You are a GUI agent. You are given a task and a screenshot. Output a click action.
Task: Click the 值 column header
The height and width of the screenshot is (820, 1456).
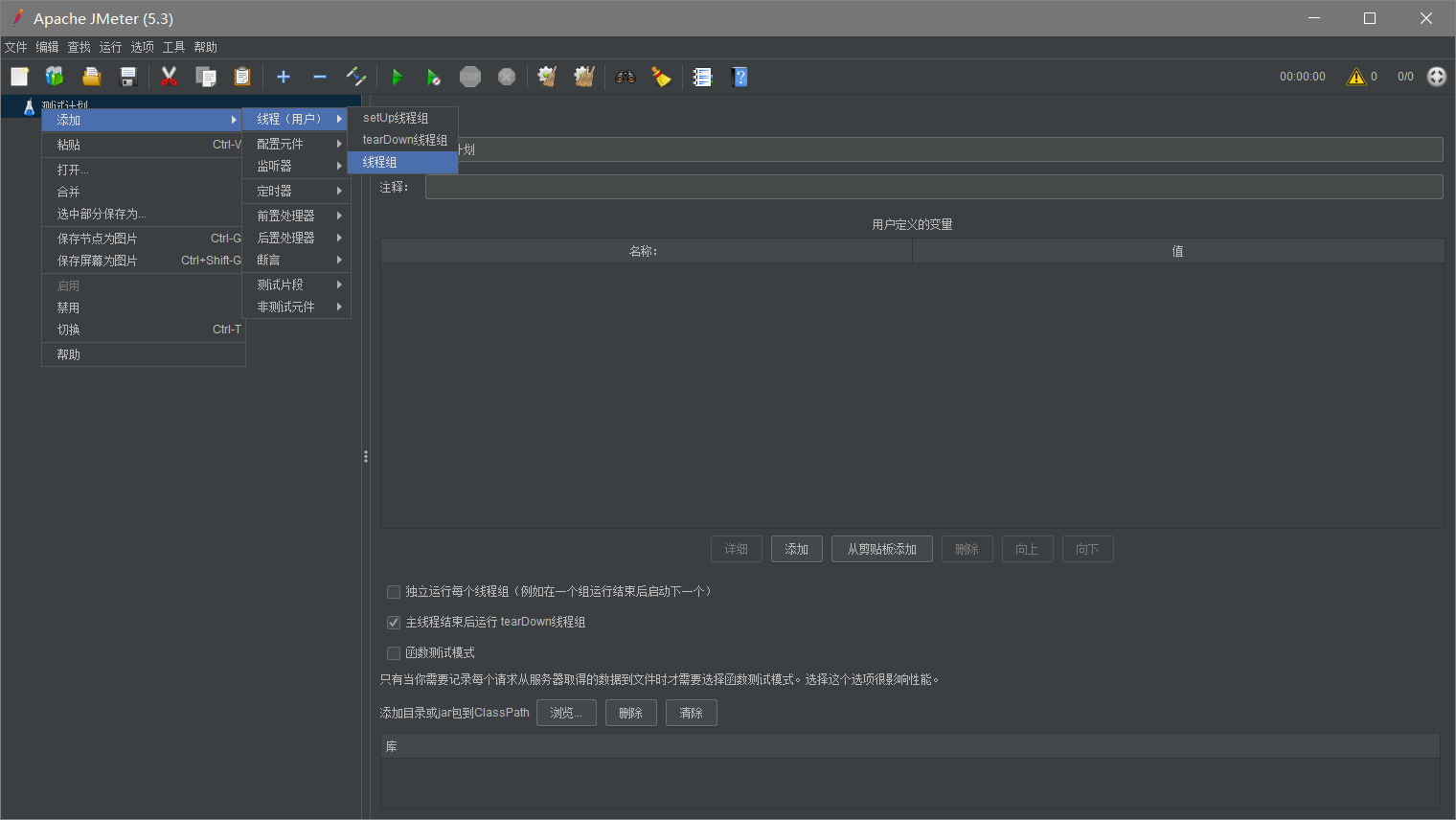(1178, 251)
